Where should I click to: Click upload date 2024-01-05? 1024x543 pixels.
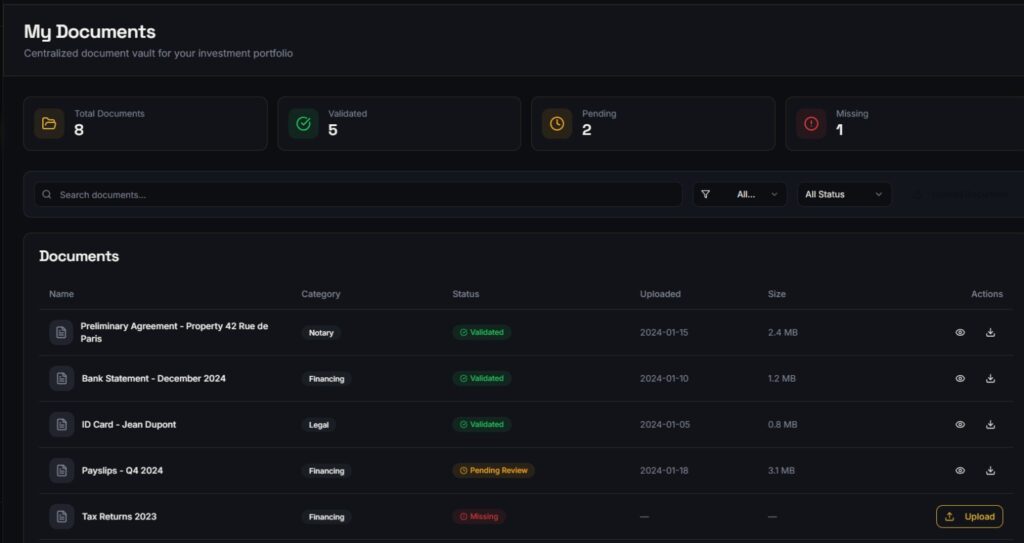click(664, 425)
